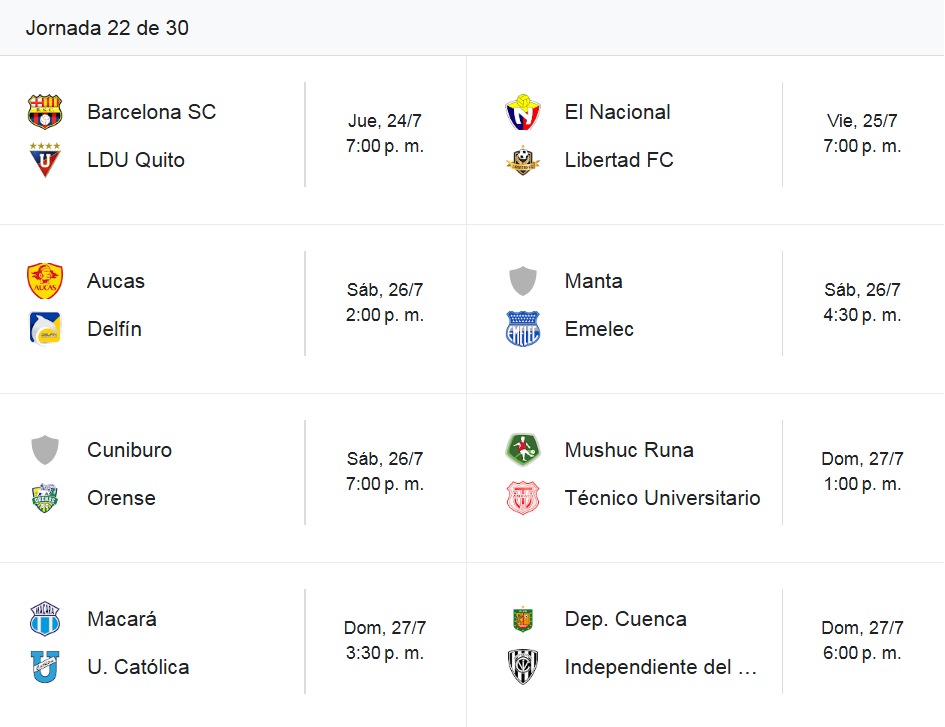Click the Libertad FC badge icon
945x727 pixels.
pos(523,160)
